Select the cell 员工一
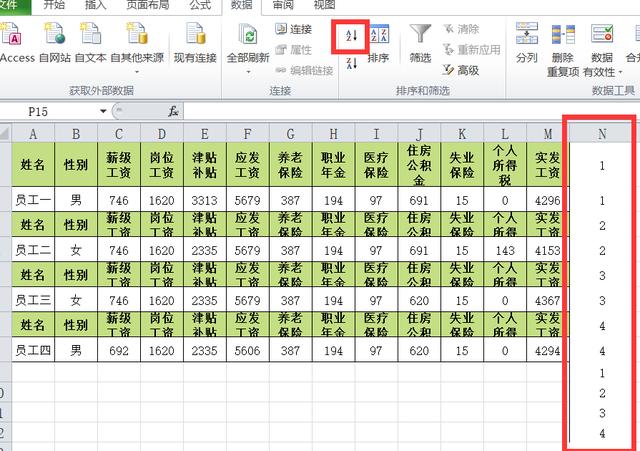640x451 pixels. [33, 200]
